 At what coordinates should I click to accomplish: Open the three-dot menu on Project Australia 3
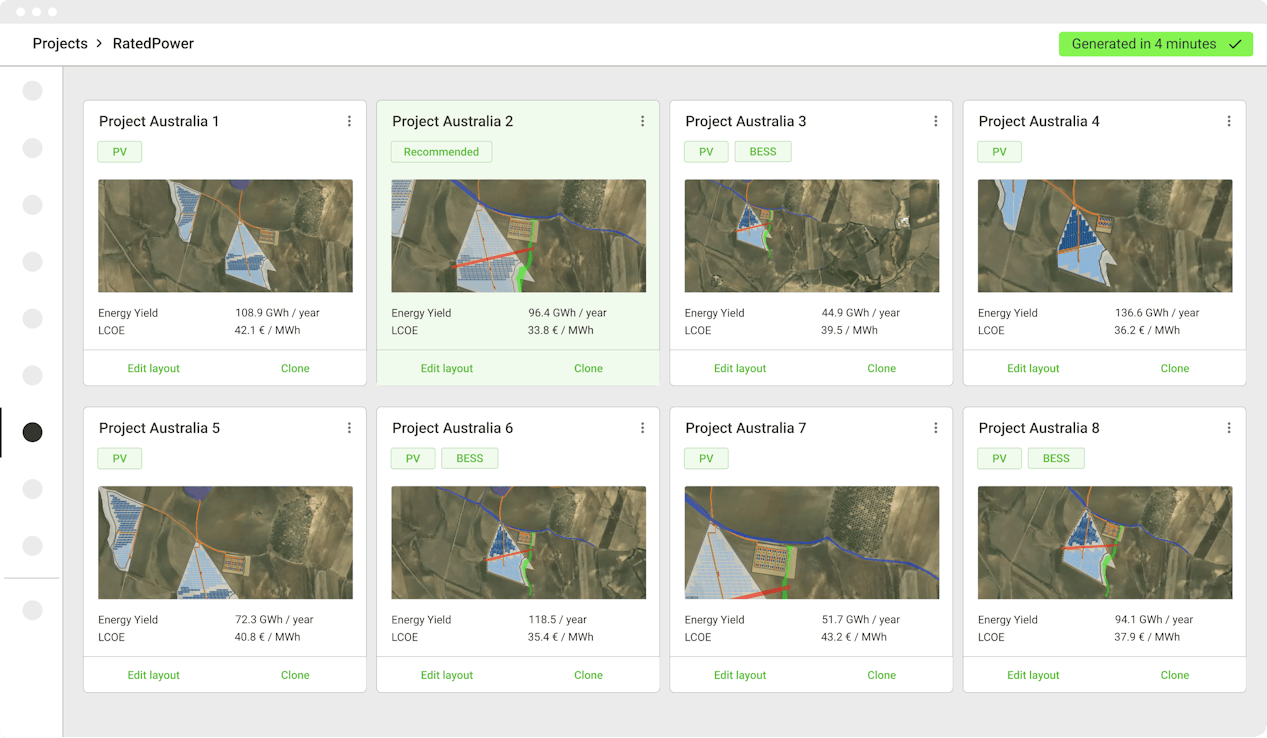(935, 121)
